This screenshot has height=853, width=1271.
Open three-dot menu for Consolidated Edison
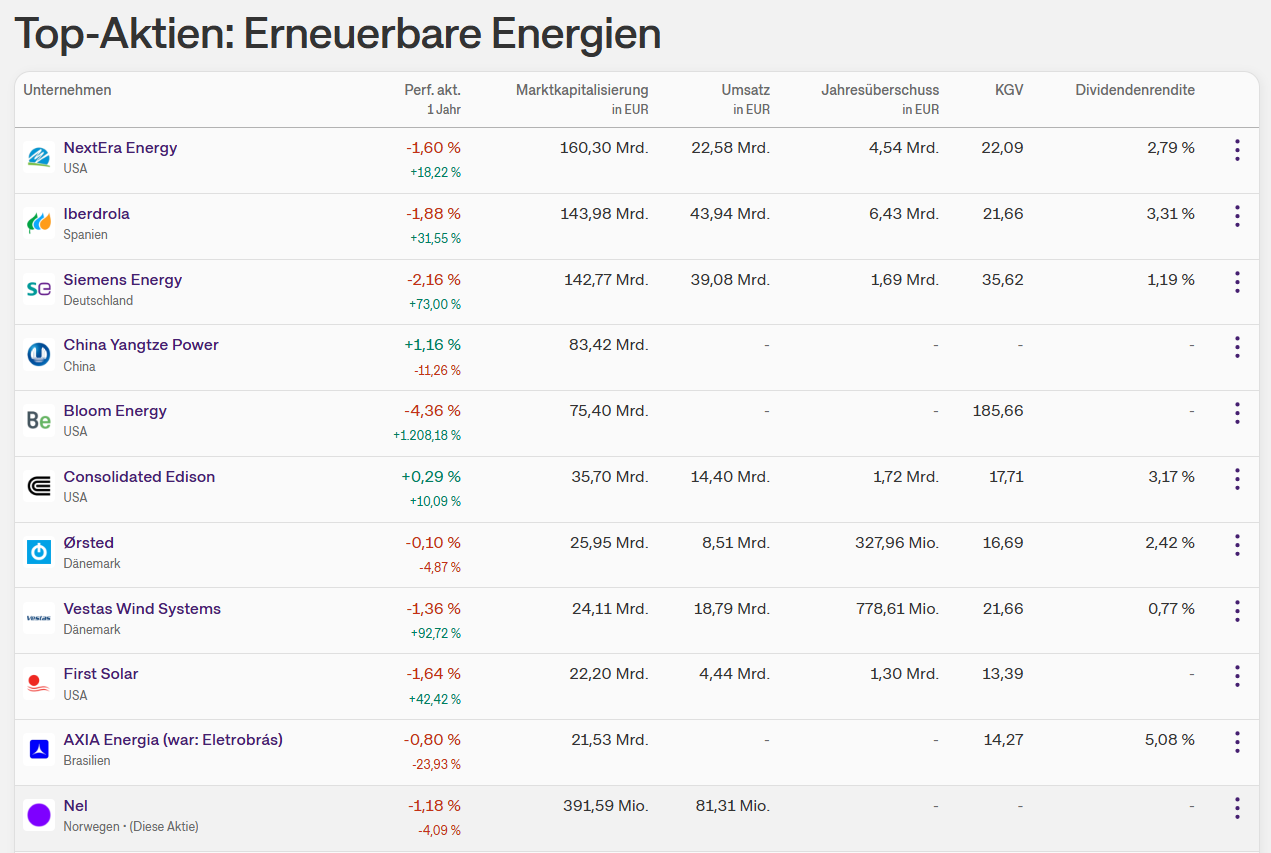point(1237,479)
